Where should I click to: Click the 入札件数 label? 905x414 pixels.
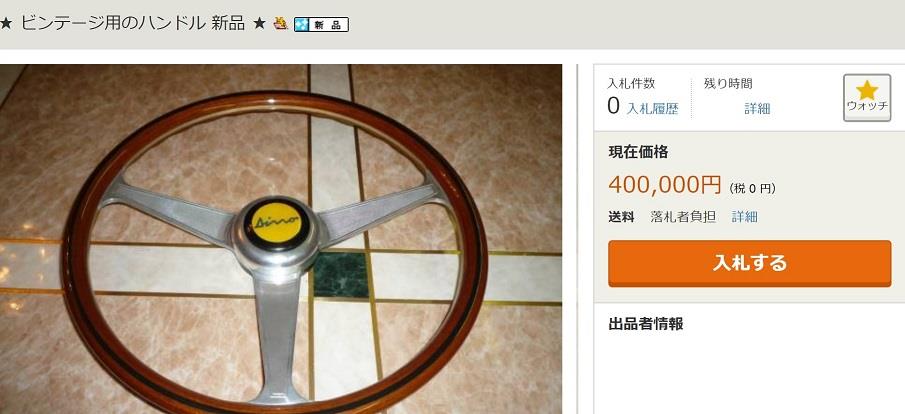(631, 83)
